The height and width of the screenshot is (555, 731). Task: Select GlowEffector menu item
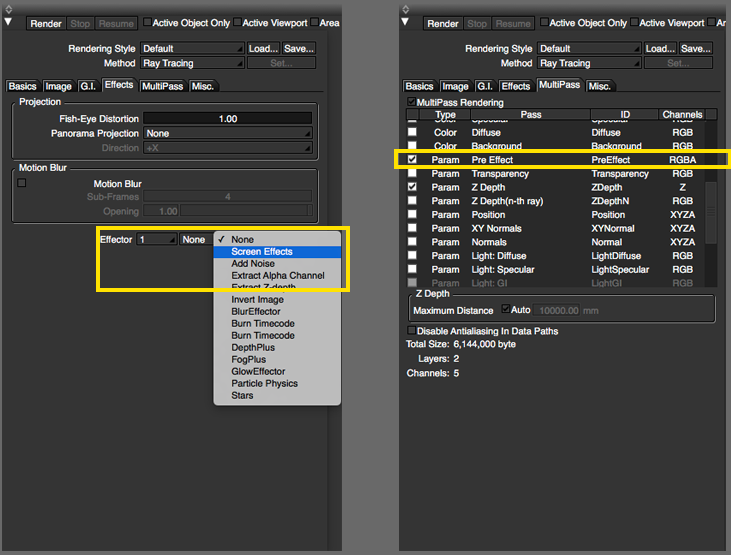tap(277, 372)
